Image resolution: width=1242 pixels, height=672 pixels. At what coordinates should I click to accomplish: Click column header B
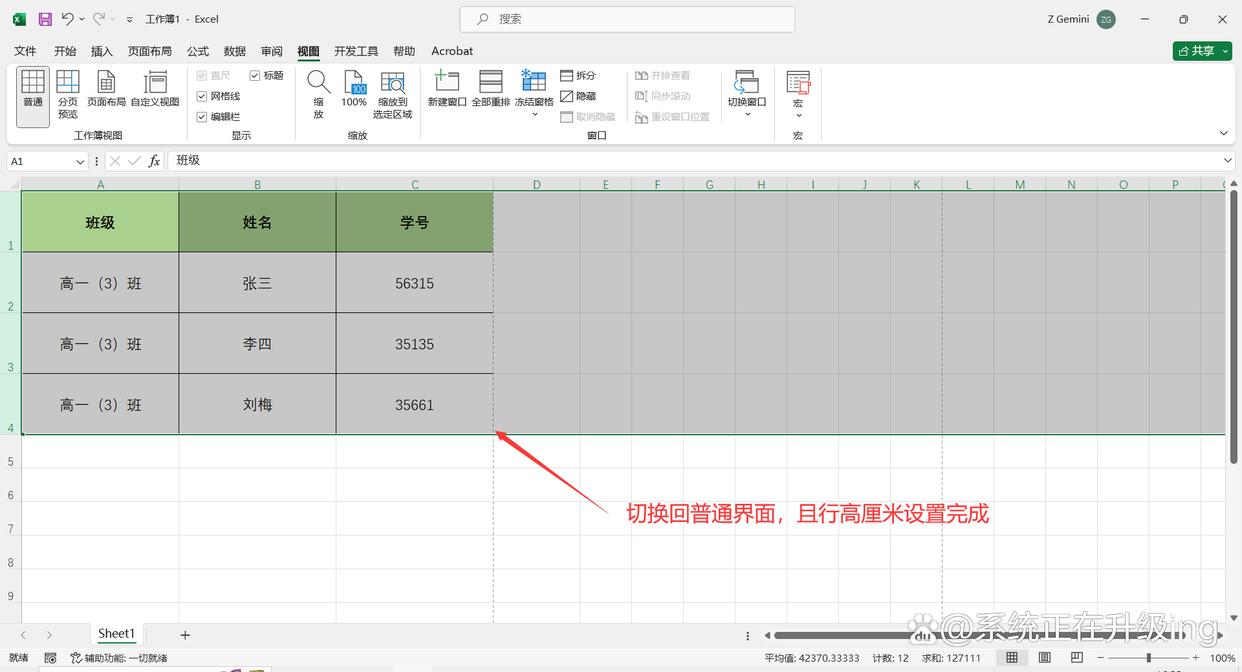pos(257,185)
